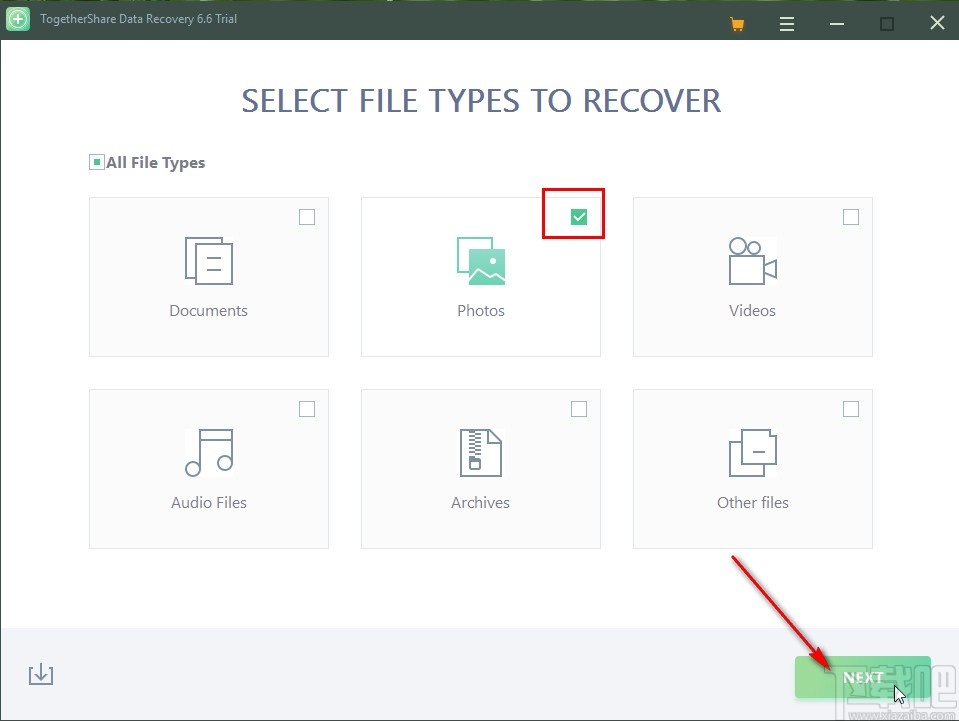
Task: Click the Photos category icon
Action: point(481,261)
